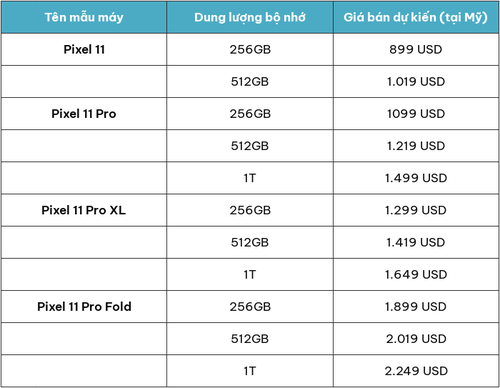Select the 1099 USD price cell
Image resolution: width=500 pixels, height=388 pixels.
[x=416, y=114]
